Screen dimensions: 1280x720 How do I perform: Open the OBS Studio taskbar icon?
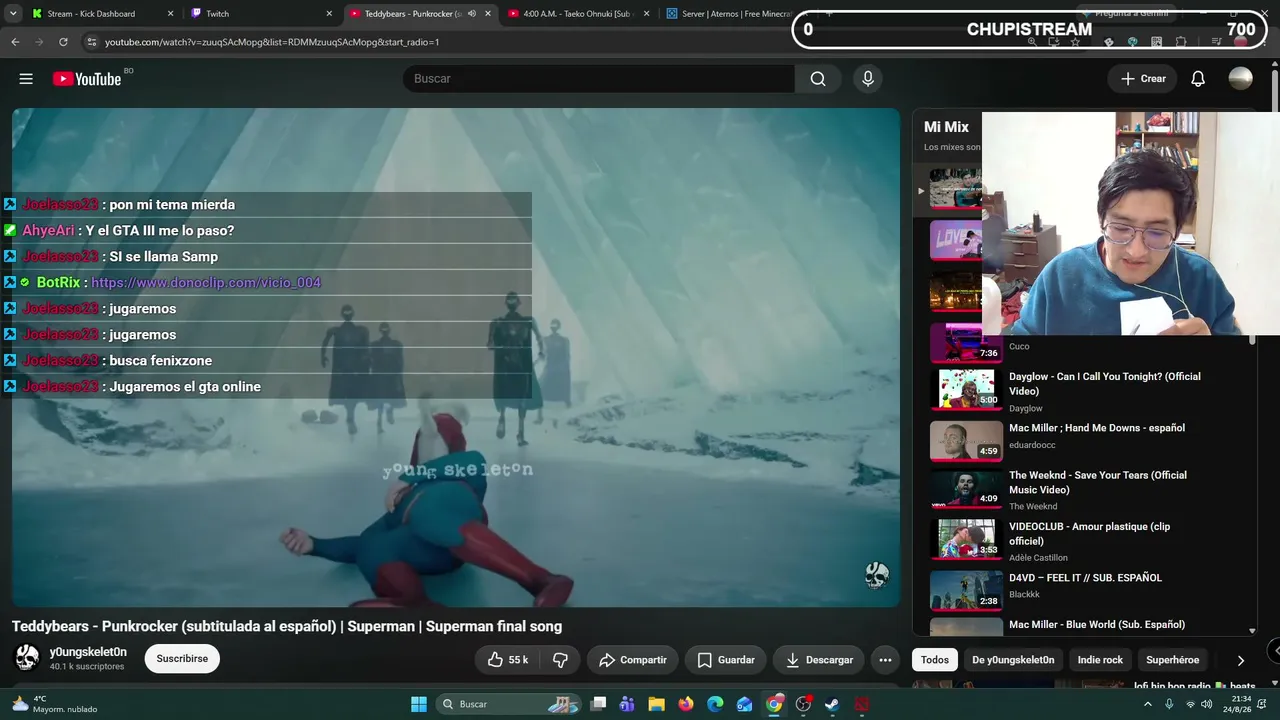803,704
